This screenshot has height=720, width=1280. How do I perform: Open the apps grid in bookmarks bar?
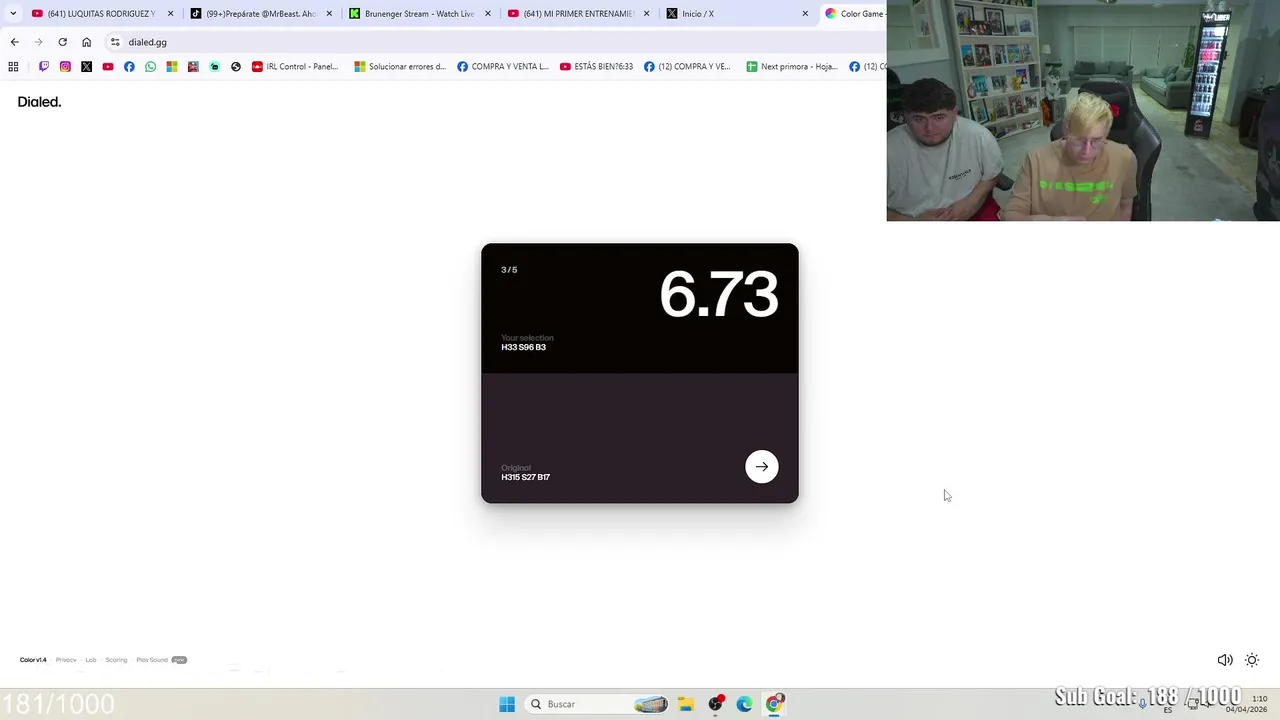[x=13, y=67]
